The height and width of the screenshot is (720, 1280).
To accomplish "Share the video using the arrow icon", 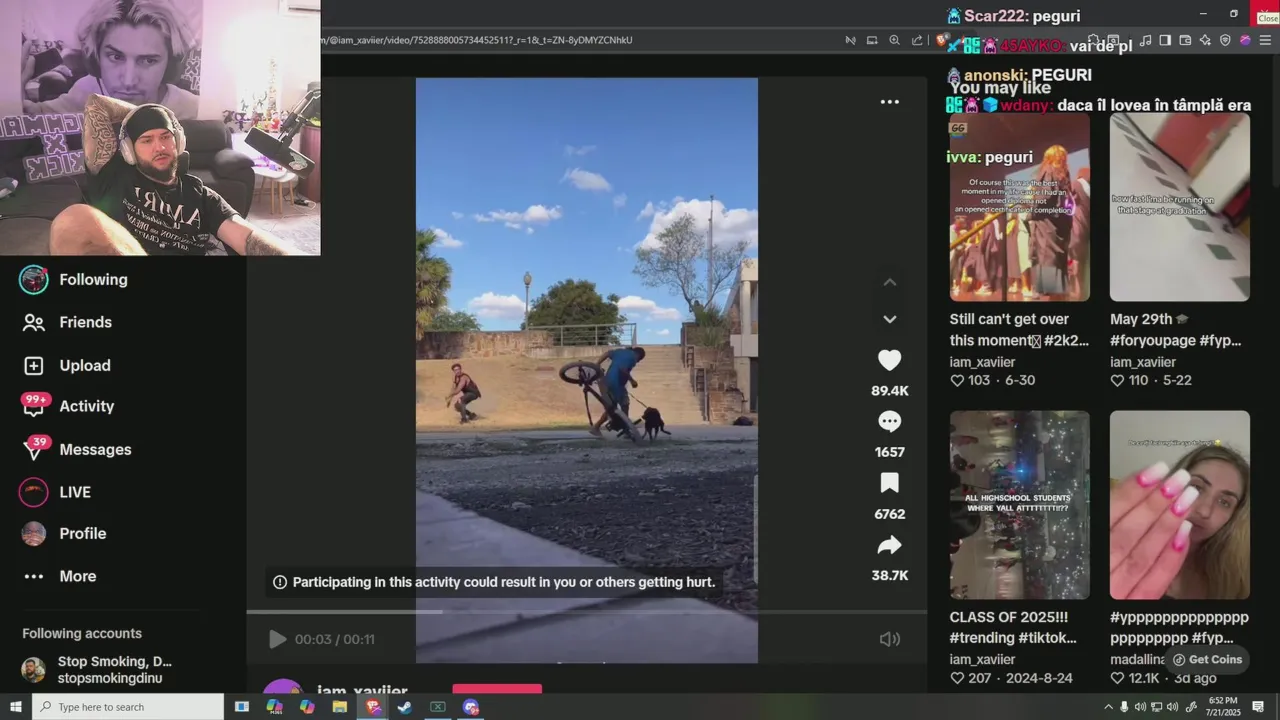I will point(889,546).
